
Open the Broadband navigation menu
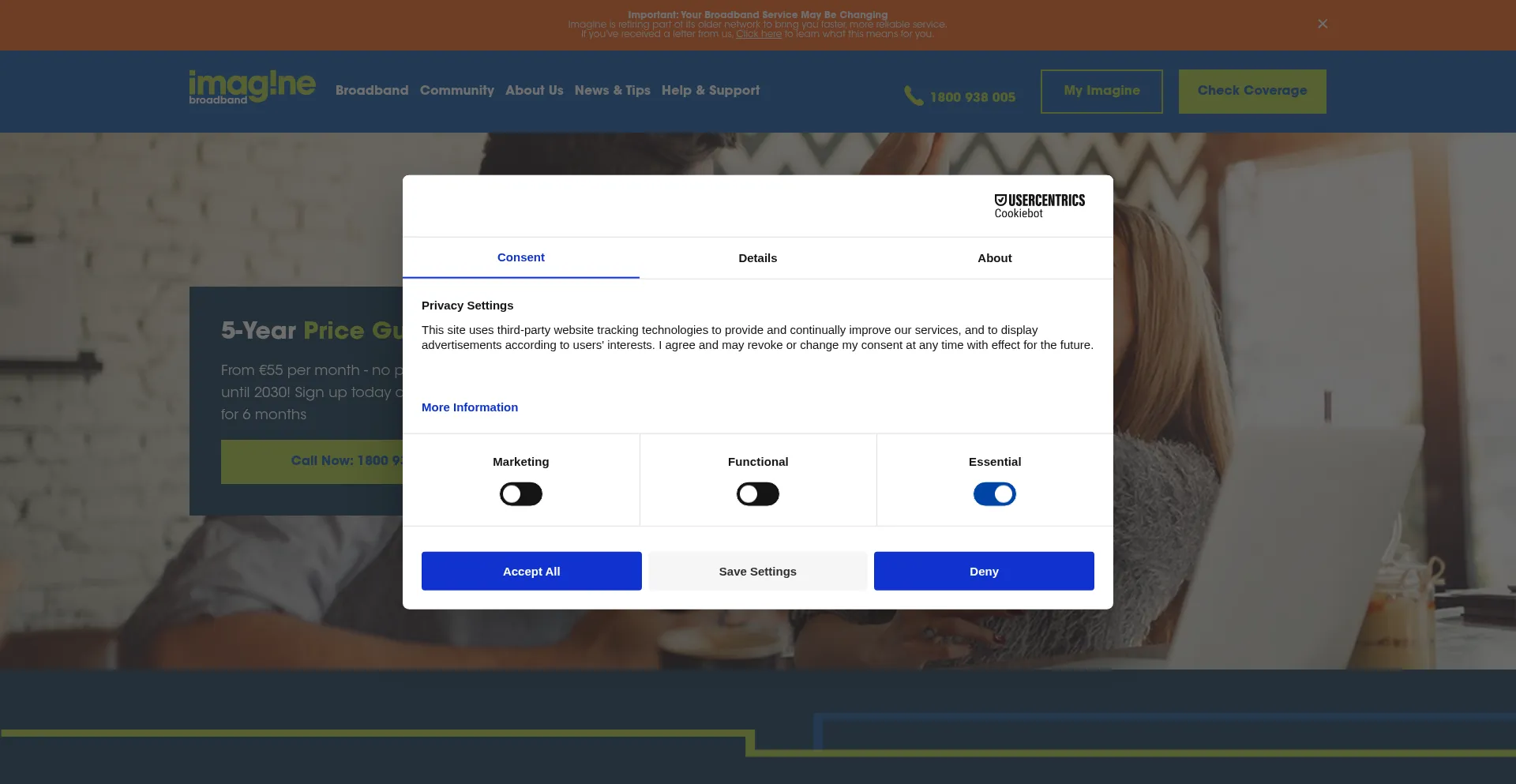pyautogui.click(x=372, y=91)
